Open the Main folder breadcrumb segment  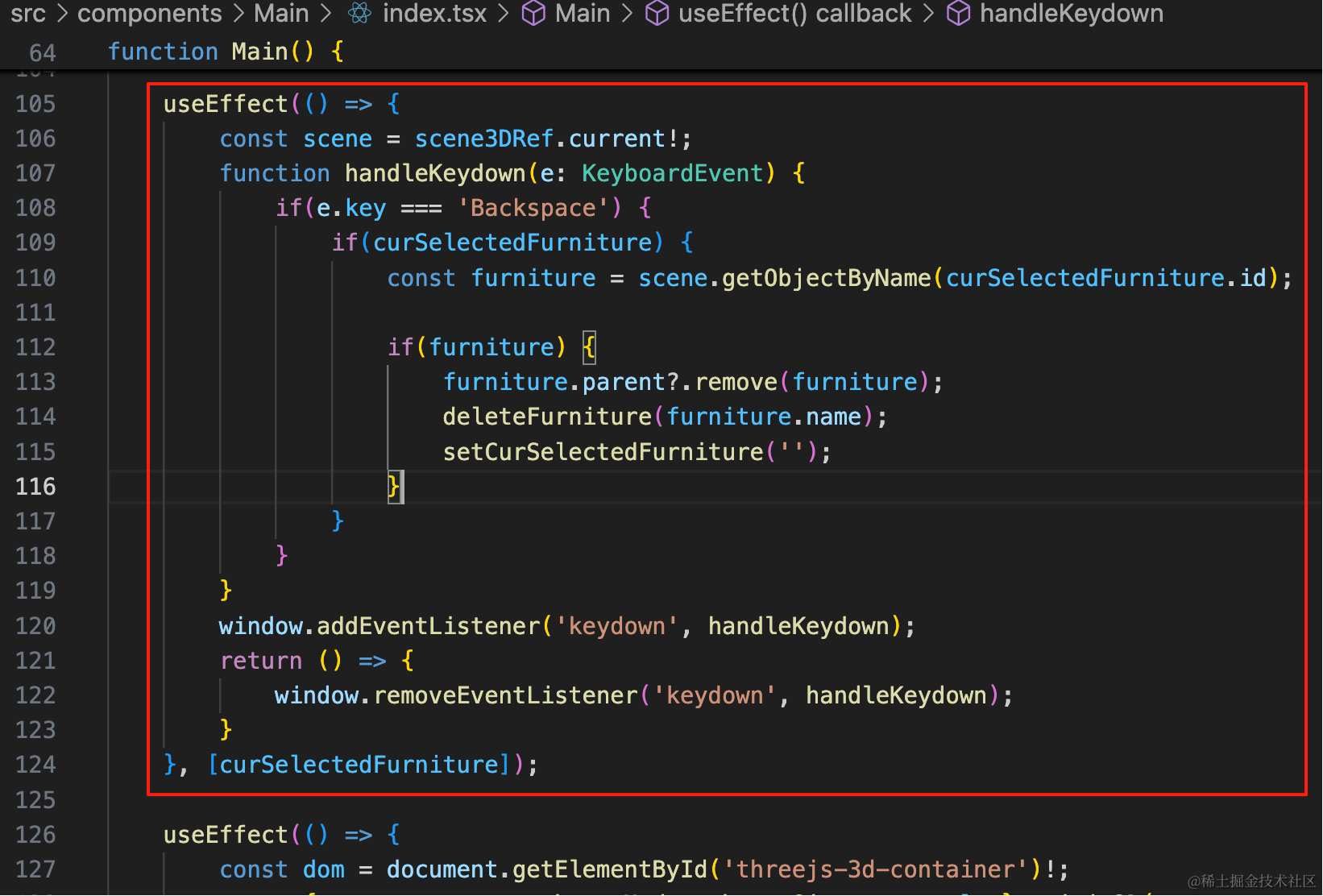click(281, 13)
